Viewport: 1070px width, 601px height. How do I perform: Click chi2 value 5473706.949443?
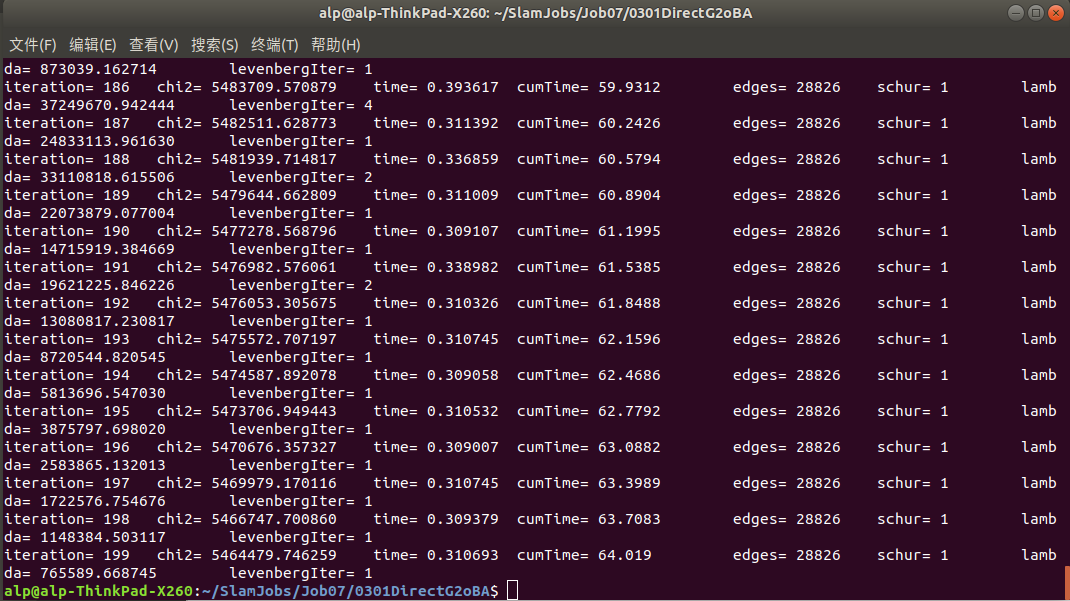[274, 411]
